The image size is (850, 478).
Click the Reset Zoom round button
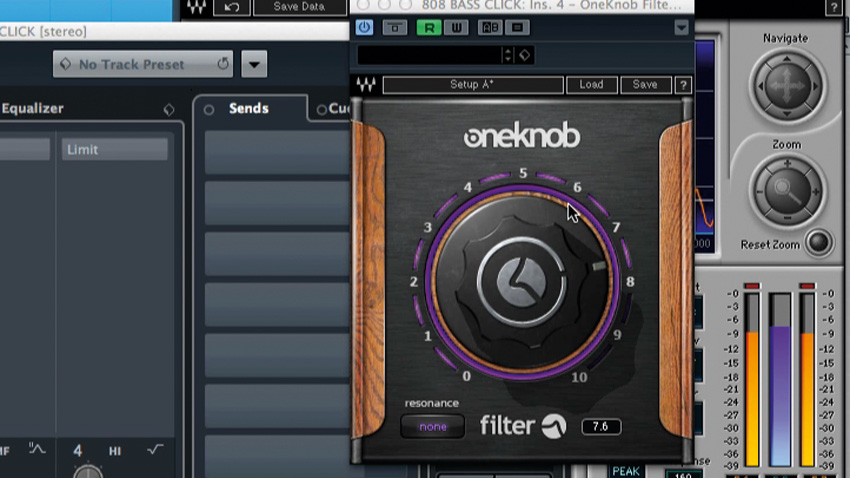tap(818, 243)
